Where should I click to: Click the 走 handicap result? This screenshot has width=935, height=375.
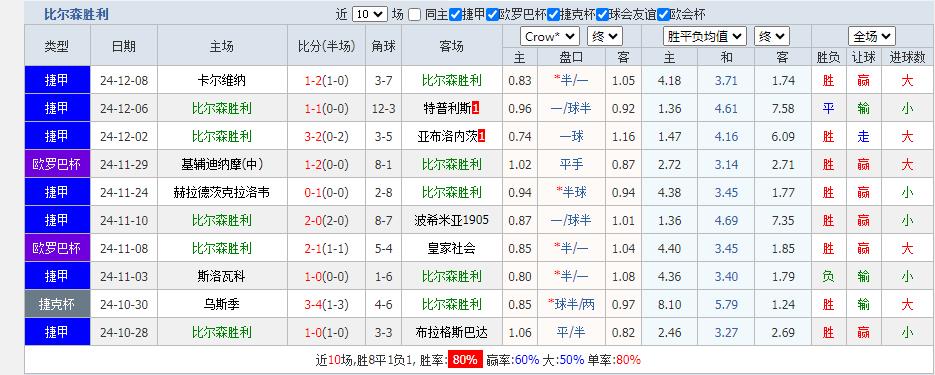click(x=863, y=137)
